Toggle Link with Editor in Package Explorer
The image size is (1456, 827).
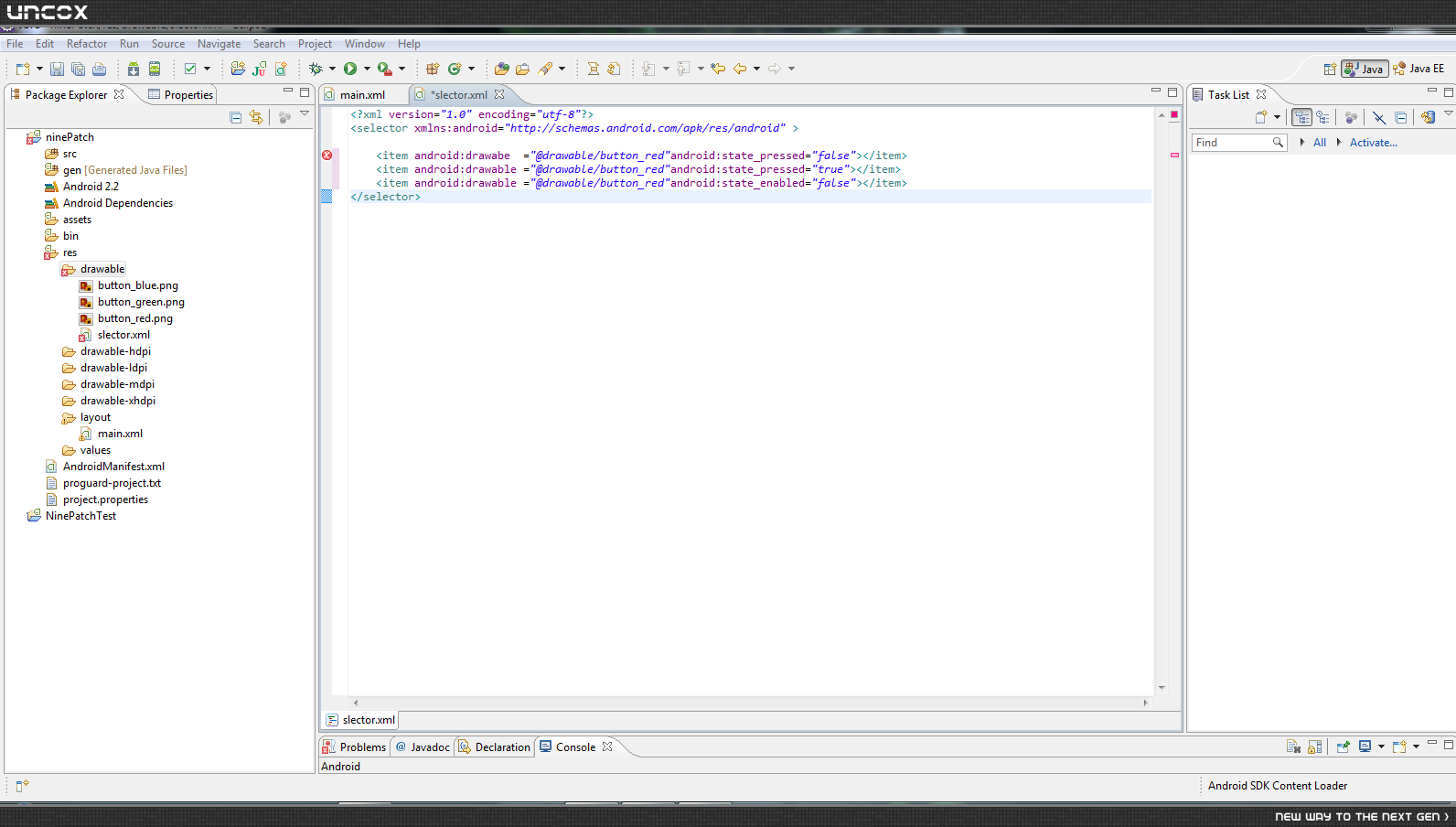256,117
